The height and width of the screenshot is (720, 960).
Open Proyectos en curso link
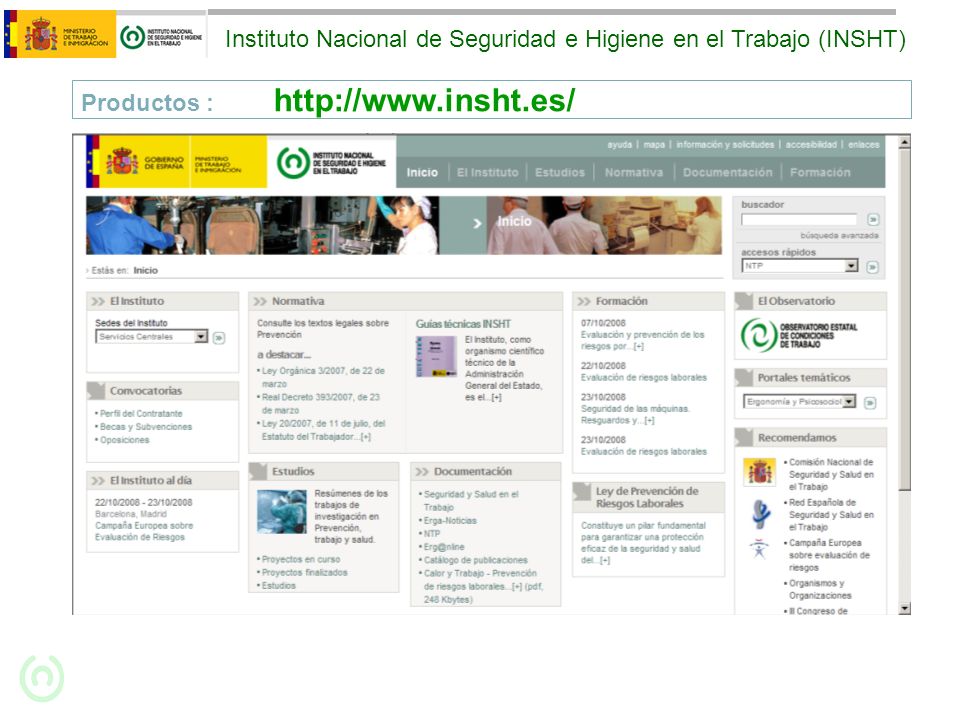coord(301,559)
